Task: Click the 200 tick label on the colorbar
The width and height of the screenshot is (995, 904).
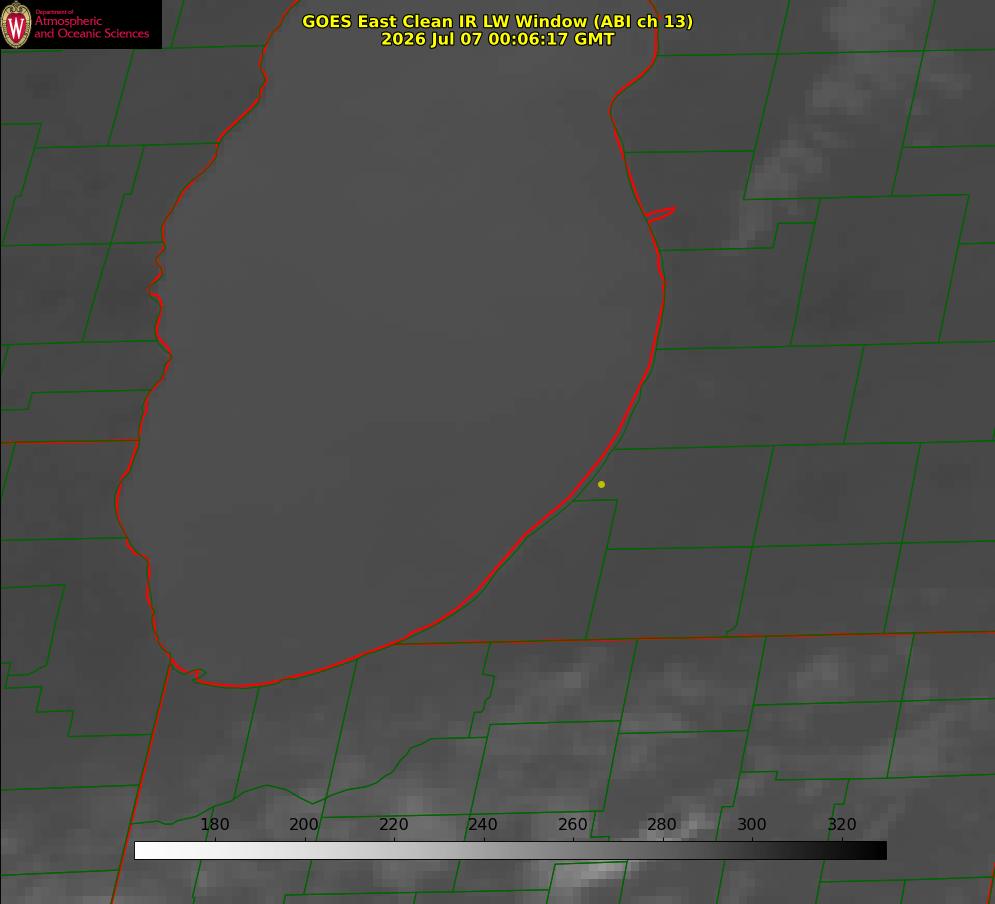Action: 304,824
